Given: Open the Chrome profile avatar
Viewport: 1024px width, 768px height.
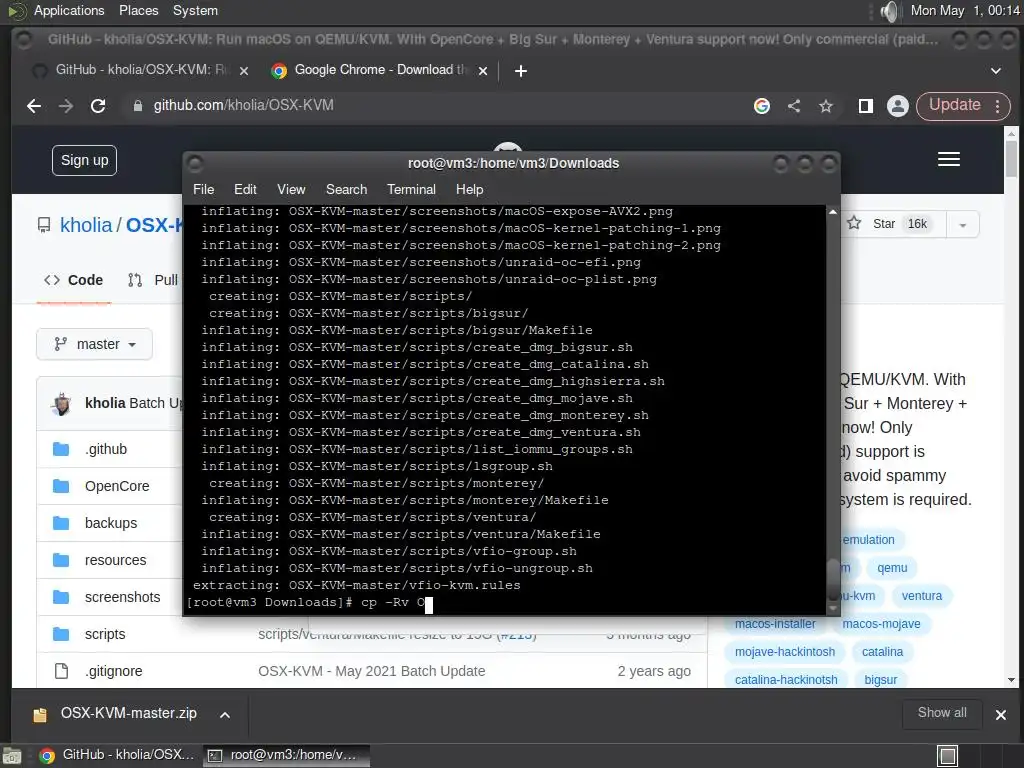Looking at the screenshot, I should tap(898, 106).
